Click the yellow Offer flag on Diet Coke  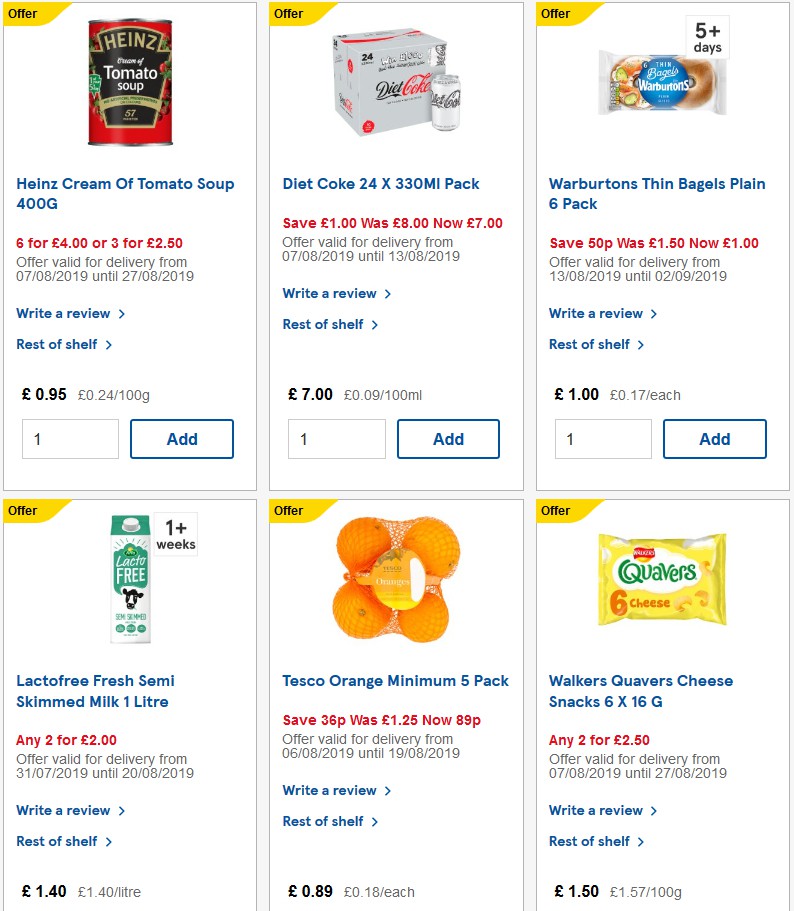(x=287, y=13)
